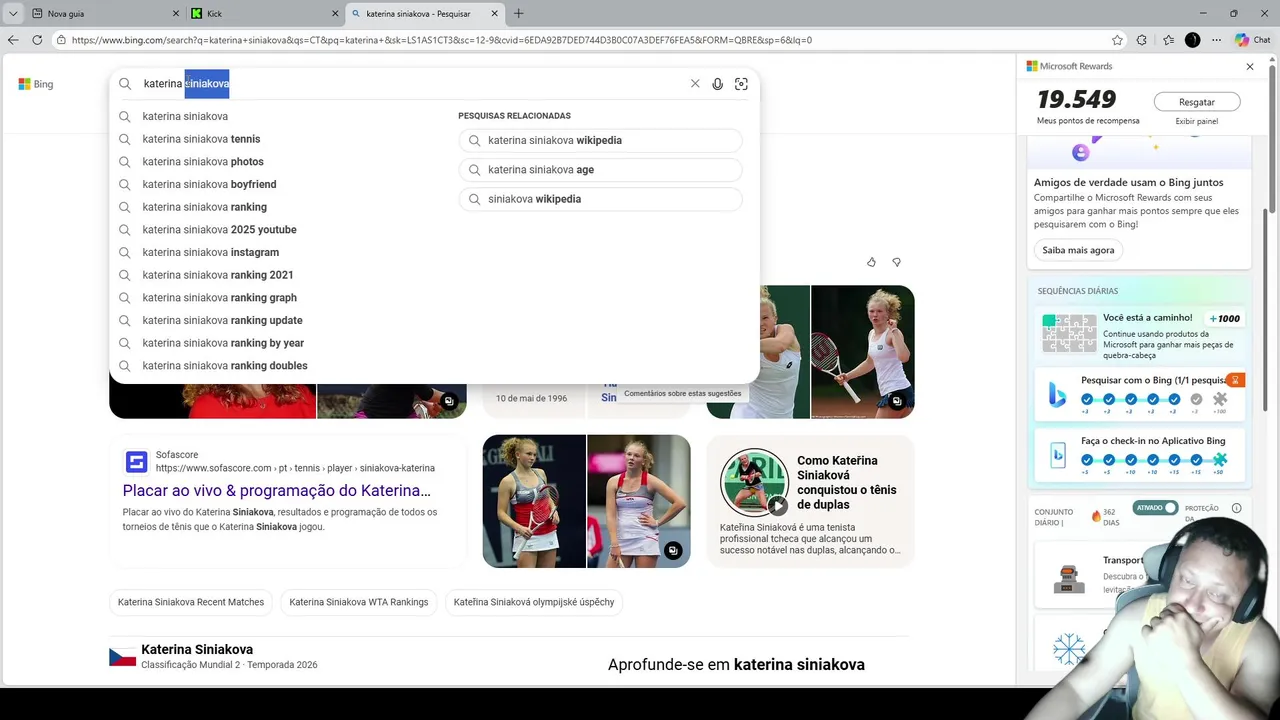Toggle the ATIVADO switch in rewards panel
The image size is (1280, 720).
click(x=1155, y=508)
